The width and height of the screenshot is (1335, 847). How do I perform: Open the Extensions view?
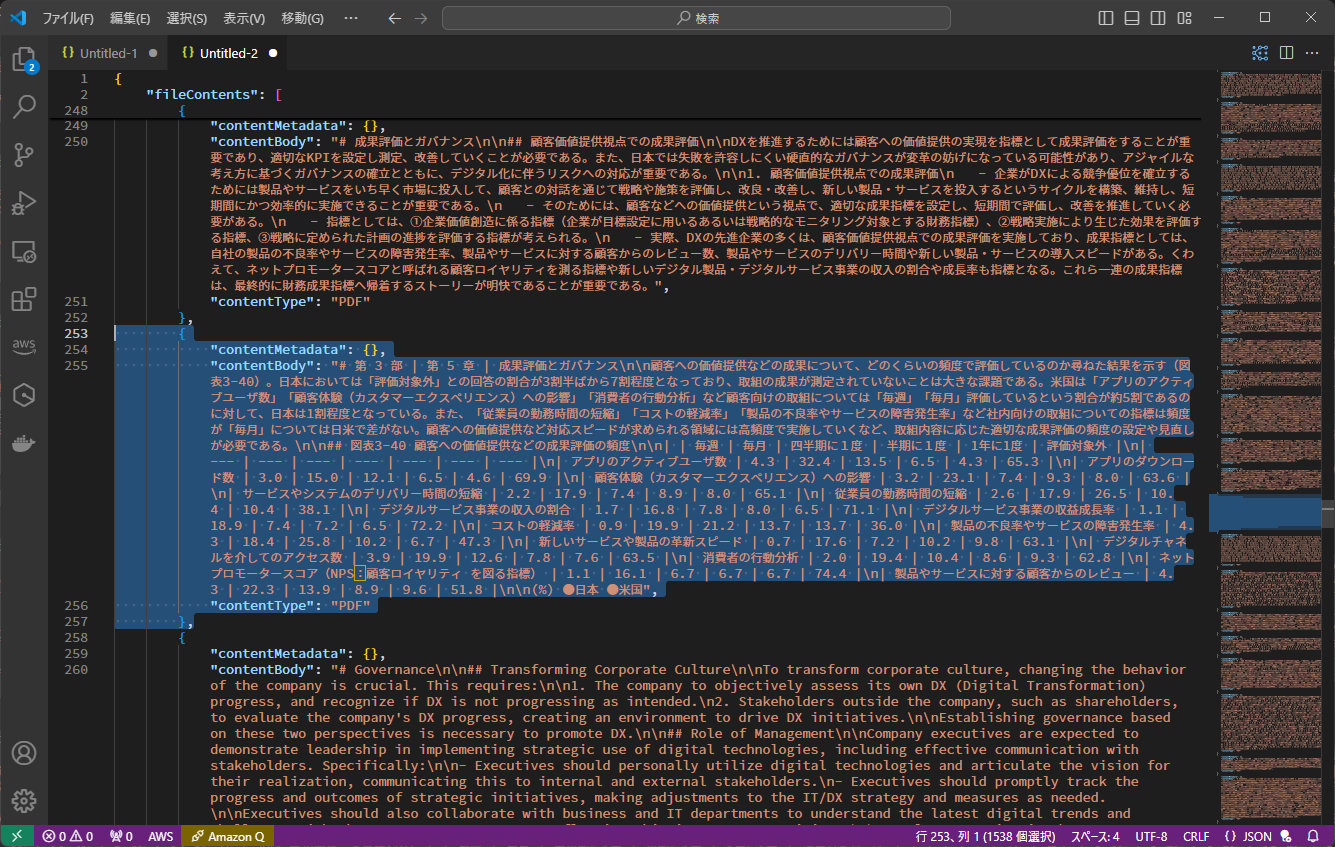pyautogui.click(x=24, y=299)
